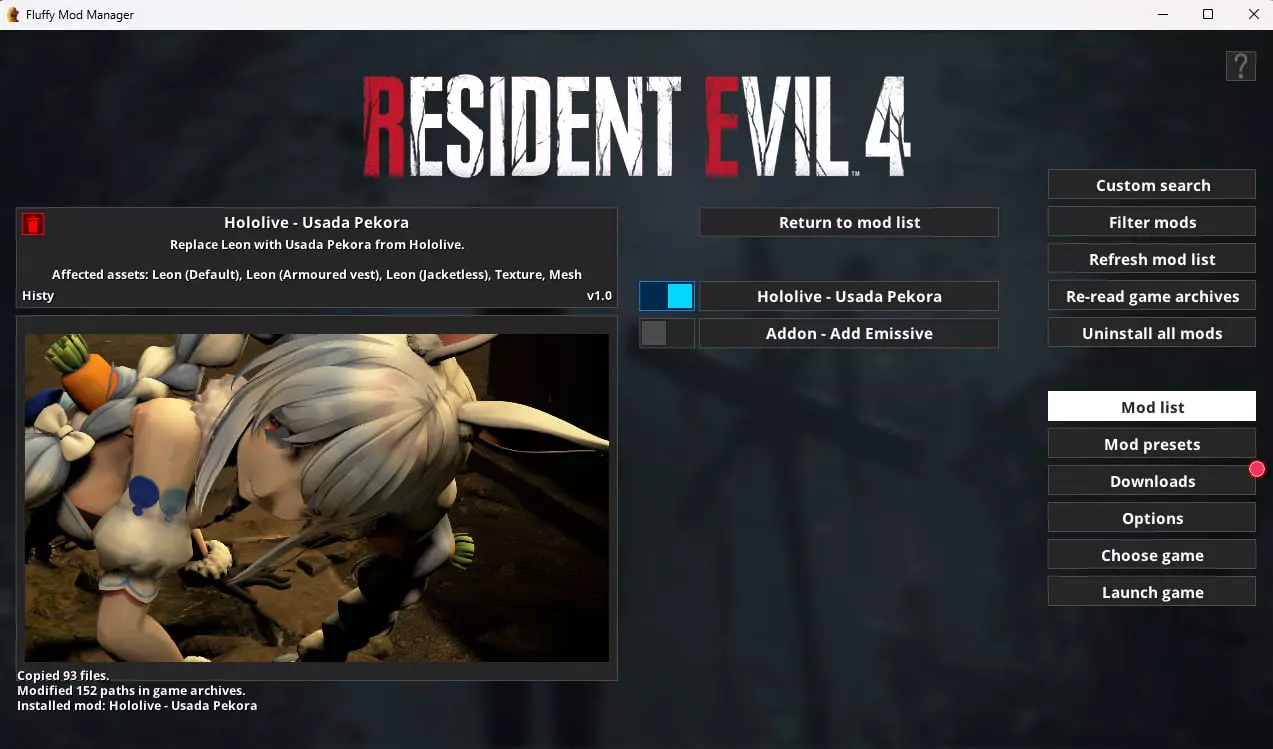Click the Fluffy Mod Manager title bar icon
Image resolution: width=1273 pixels, height=749 pixels.
13,14
